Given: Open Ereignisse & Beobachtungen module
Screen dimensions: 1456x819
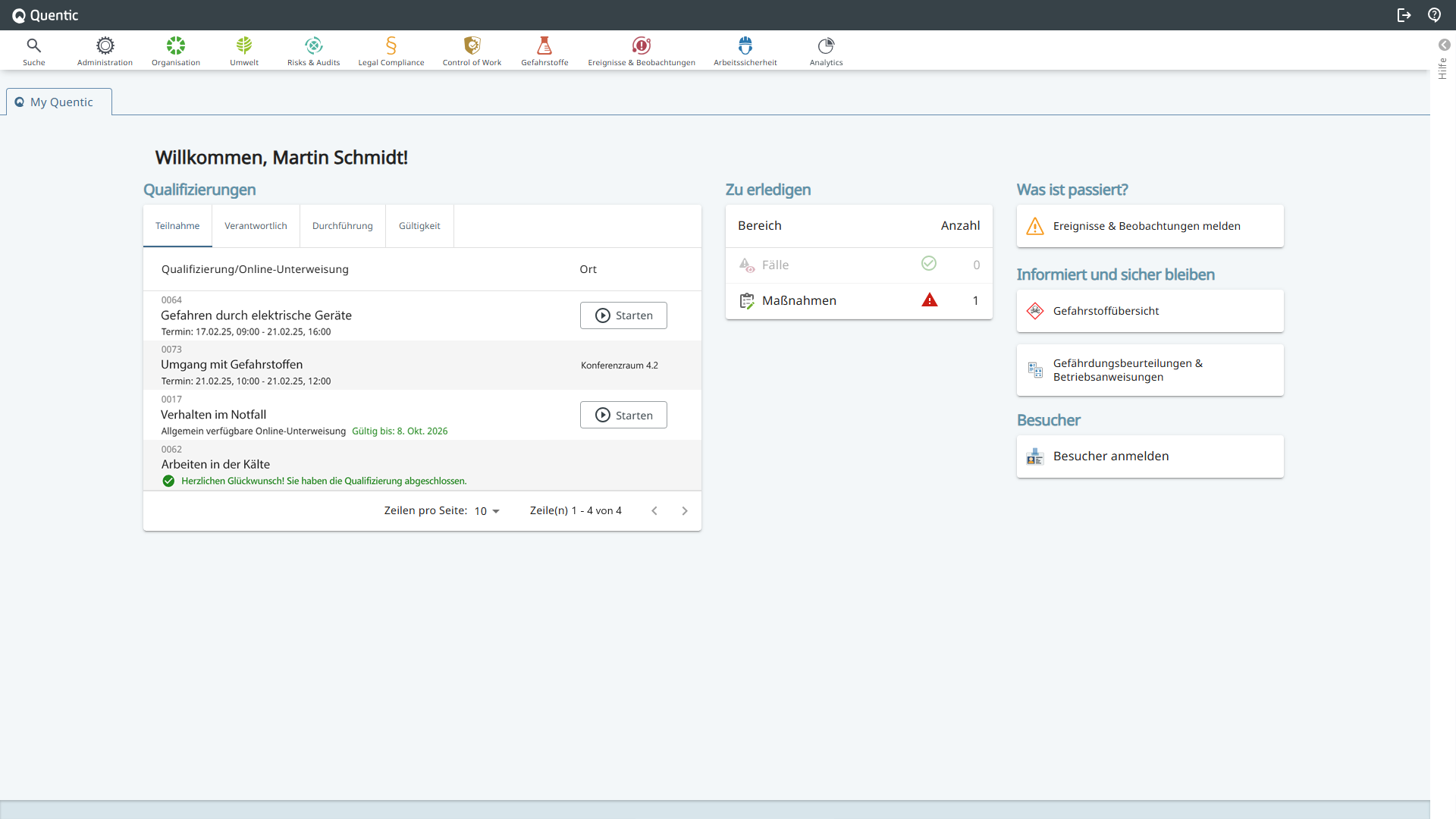Looking at the screenshot, I should click(x=642, y=51).
